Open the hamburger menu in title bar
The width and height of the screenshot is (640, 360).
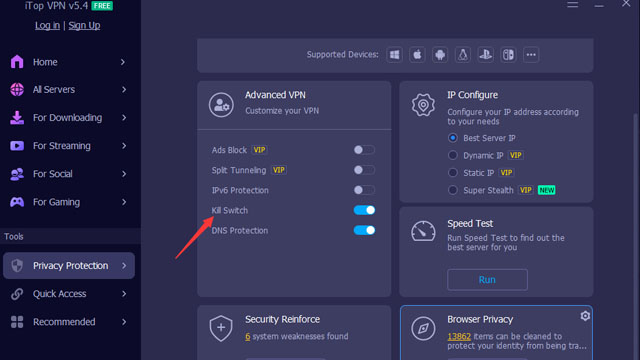pyautogui.click(x=573, y=4)
